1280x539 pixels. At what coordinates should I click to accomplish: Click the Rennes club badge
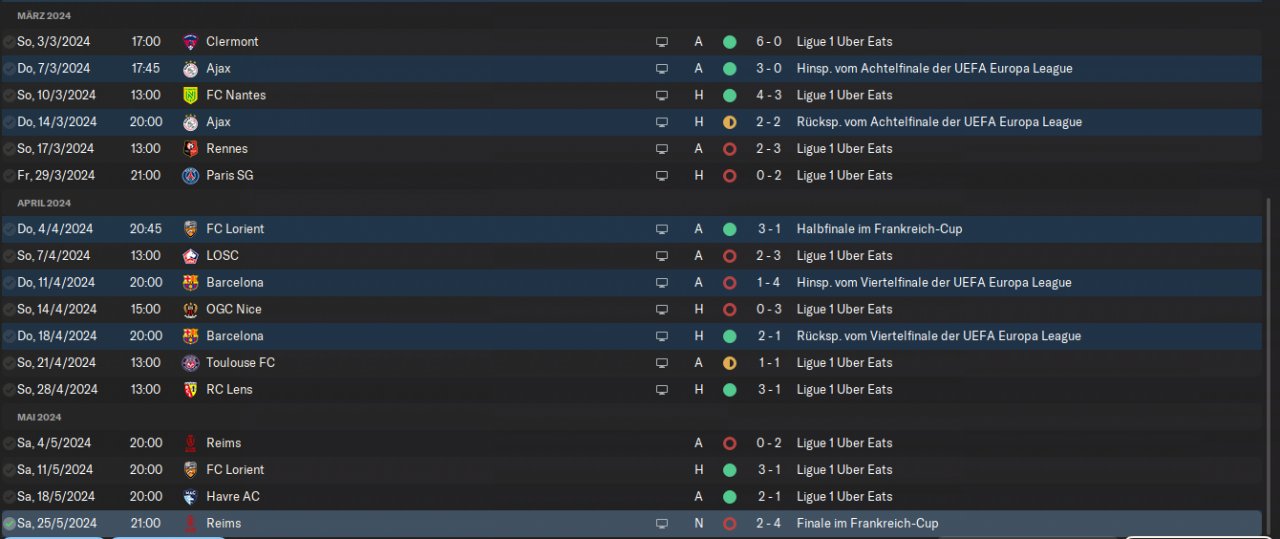[x=191, y=149]
